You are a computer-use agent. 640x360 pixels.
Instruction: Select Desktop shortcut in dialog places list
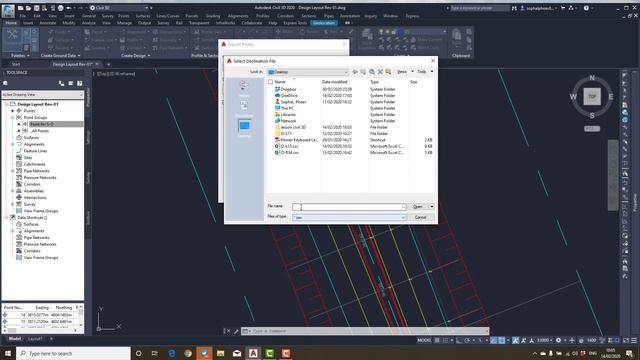coord(244,128)
